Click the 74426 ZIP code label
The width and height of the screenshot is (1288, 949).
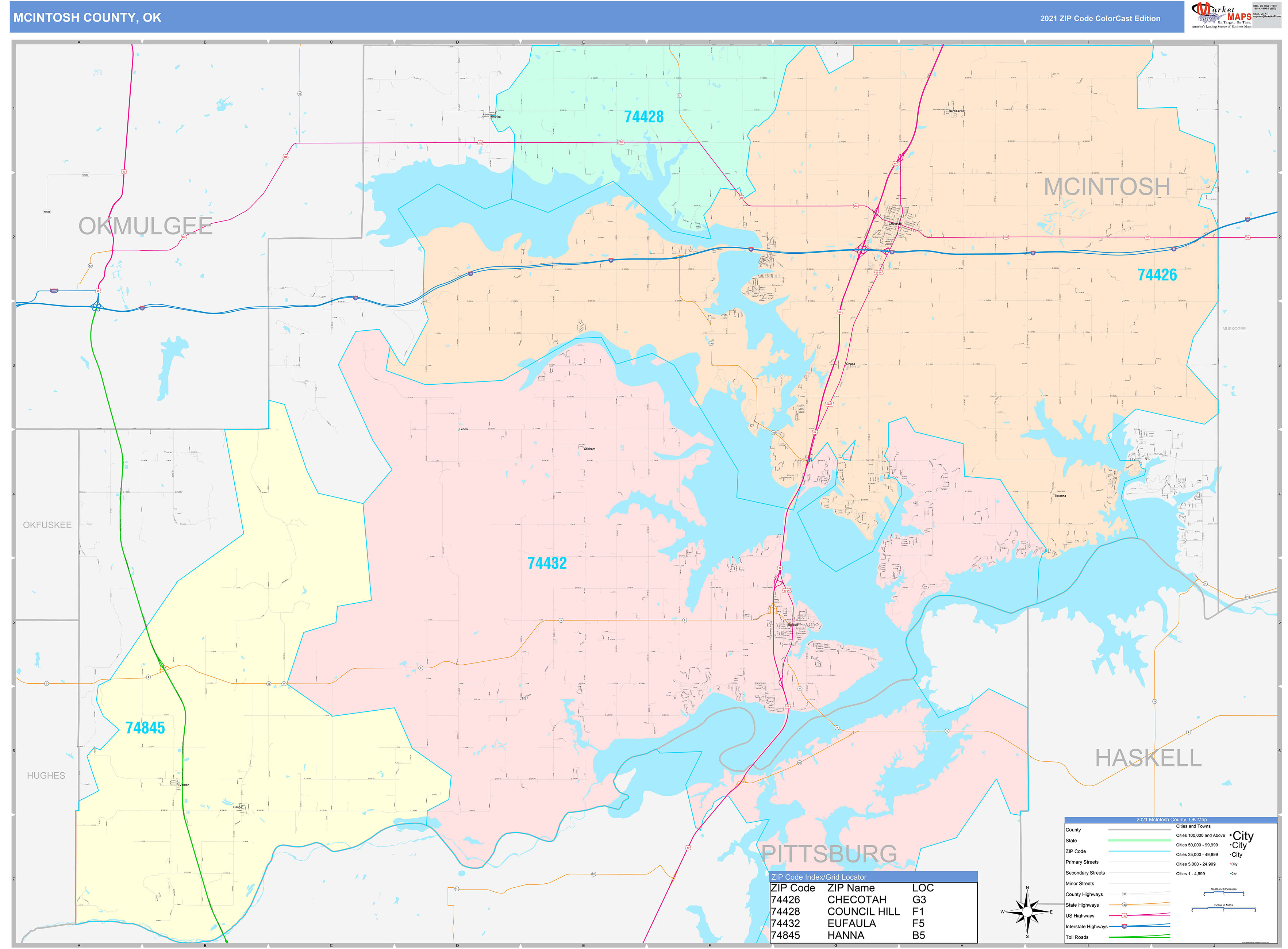pyautogui.click(x=1157, y=274)
